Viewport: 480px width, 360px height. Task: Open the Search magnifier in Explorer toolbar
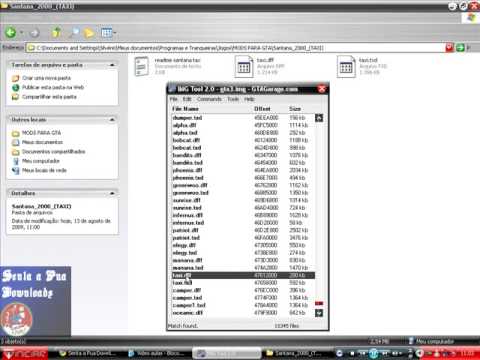coord(74,32)
